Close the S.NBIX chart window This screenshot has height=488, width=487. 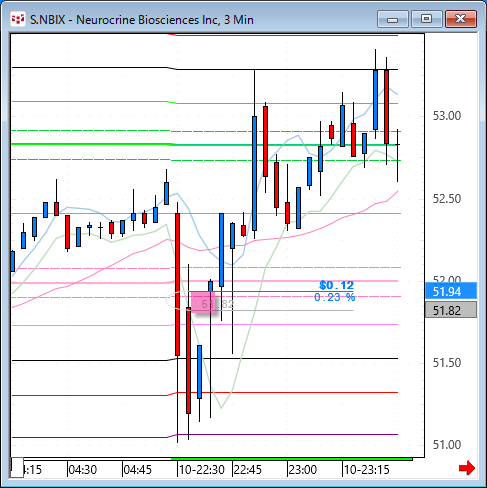coord(461,19)
